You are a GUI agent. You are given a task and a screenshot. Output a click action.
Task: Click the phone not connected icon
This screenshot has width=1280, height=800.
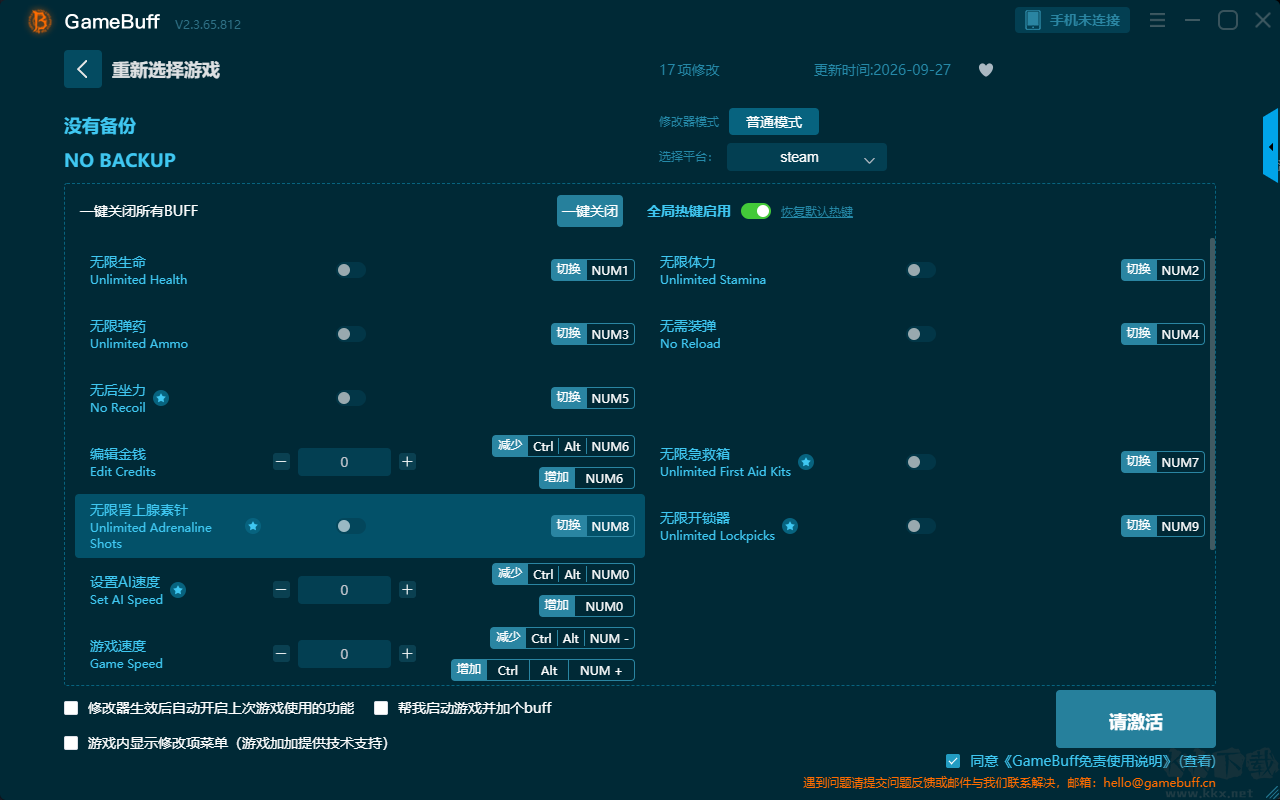[x=1033, y=20]
